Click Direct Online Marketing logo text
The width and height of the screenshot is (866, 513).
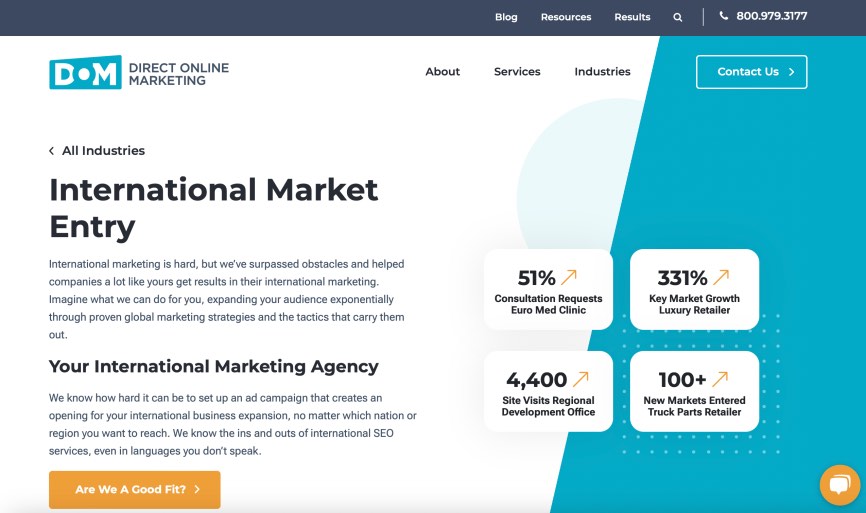179,74
